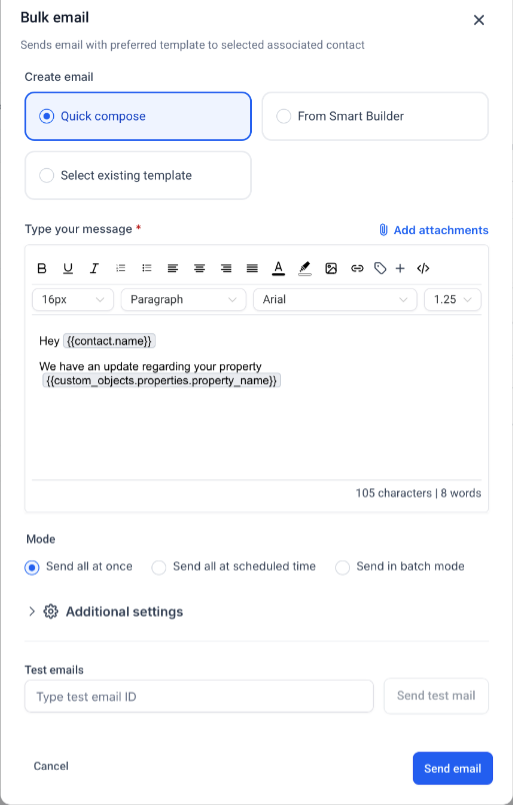Insert an image into the message
Image resolution: width=513 pixels, height=805 pixels.
[331, 268]
